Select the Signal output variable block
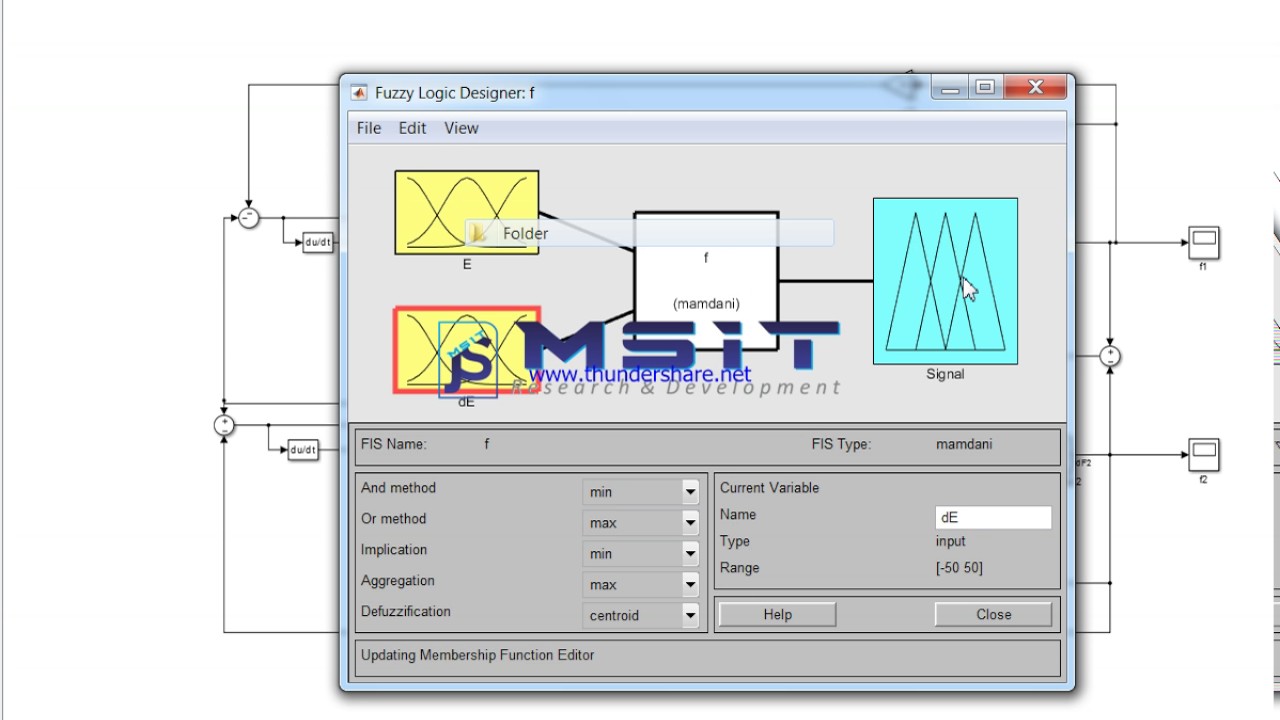1280x720 pixels. (945, 281)
